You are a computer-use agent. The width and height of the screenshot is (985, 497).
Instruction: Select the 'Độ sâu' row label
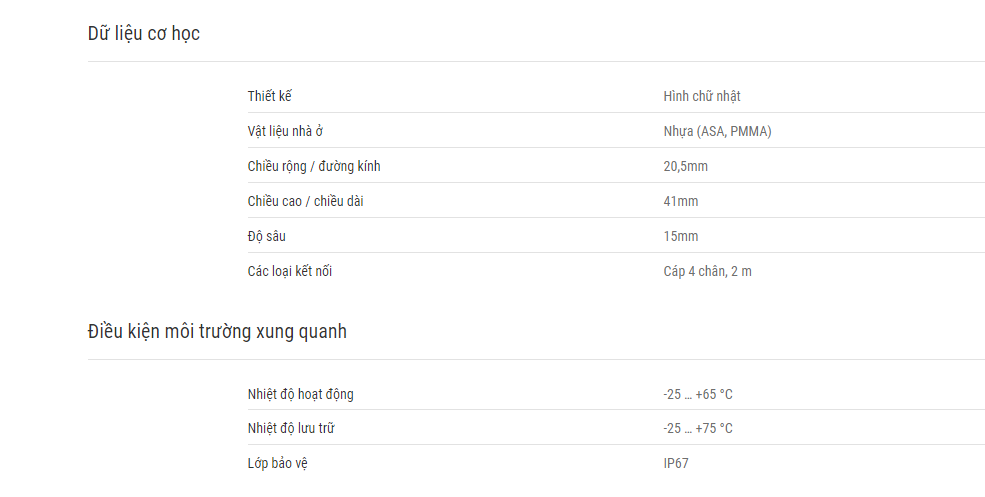(266, 236)
